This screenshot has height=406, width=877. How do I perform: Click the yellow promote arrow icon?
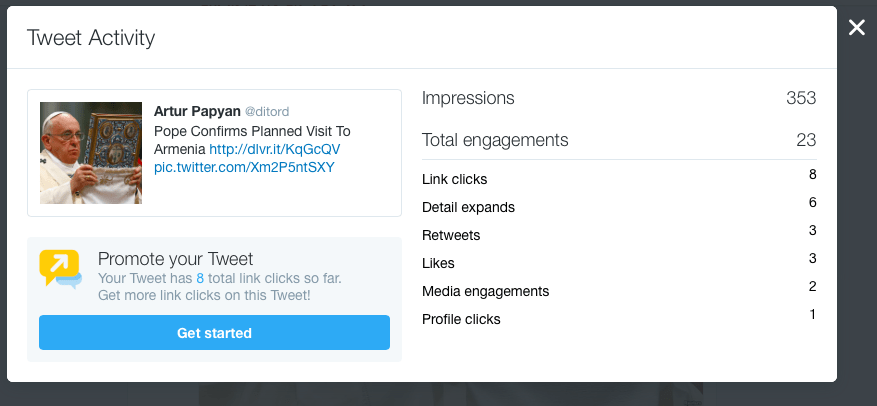[x=60, y=268]
